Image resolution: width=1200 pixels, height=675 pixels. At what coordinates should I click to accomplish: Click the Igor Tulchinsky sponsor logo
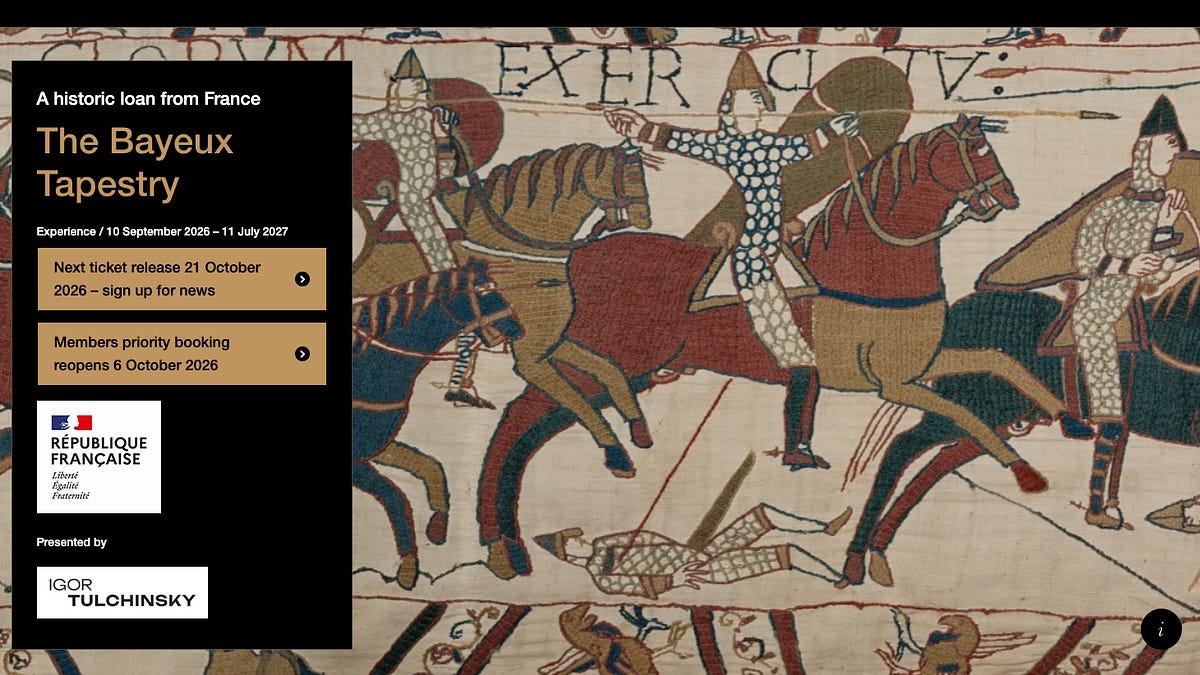coord(122,593)
